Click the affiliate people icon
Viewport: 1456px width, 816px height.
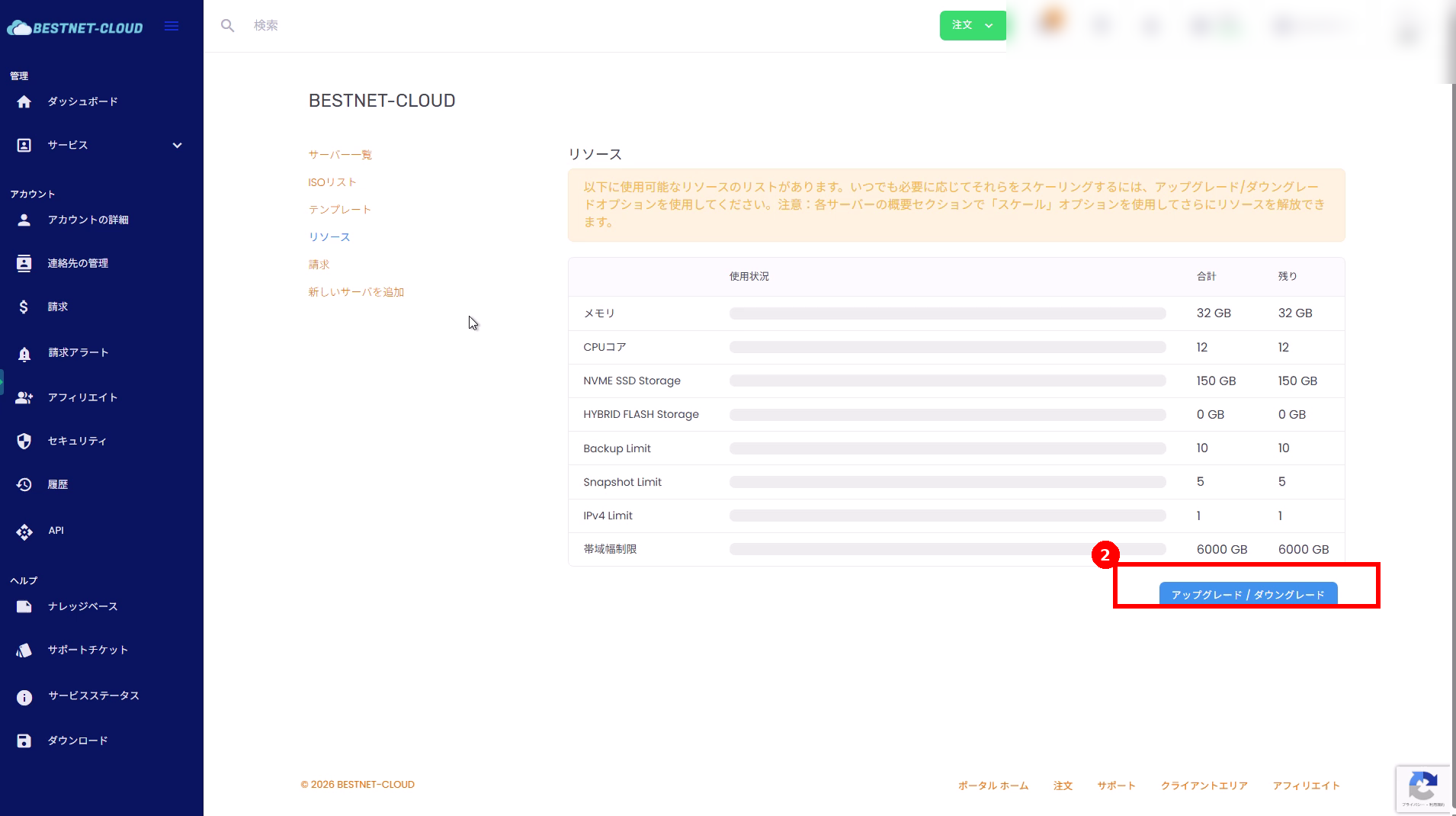[24, 397]
